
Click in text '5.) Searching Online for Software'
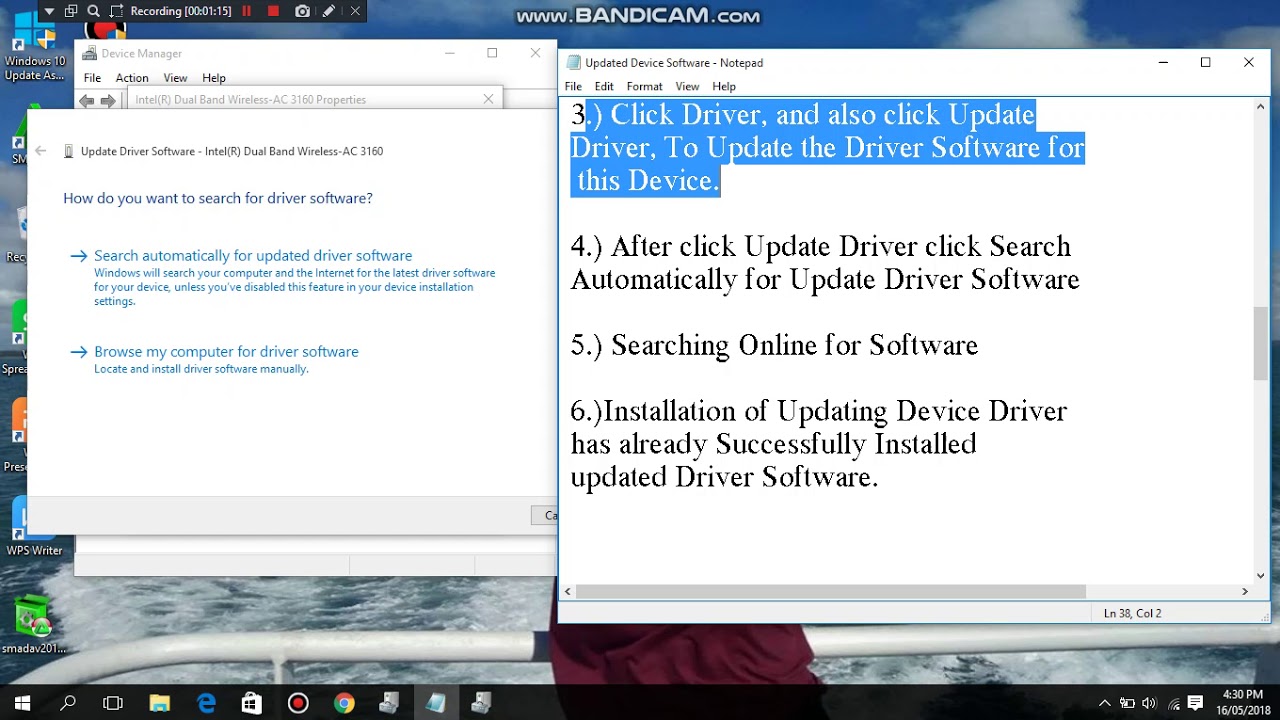point(774,345)
